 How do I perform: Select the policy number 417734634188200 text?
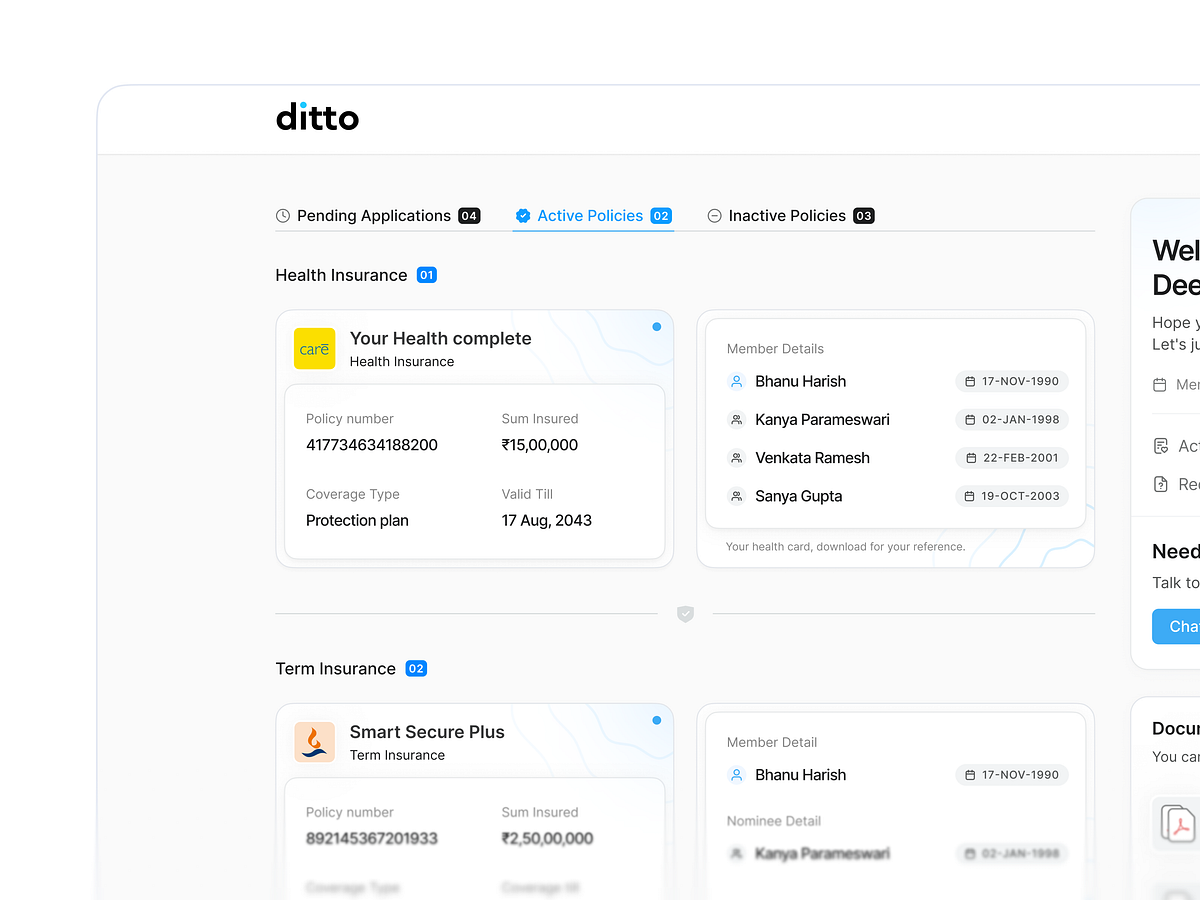371,445
